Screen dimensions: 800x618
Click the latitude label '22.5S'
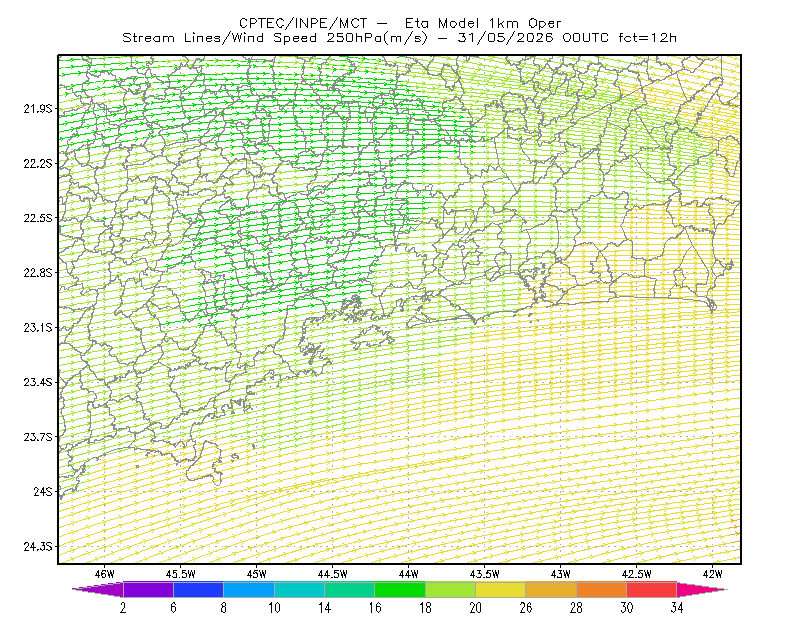38,218
